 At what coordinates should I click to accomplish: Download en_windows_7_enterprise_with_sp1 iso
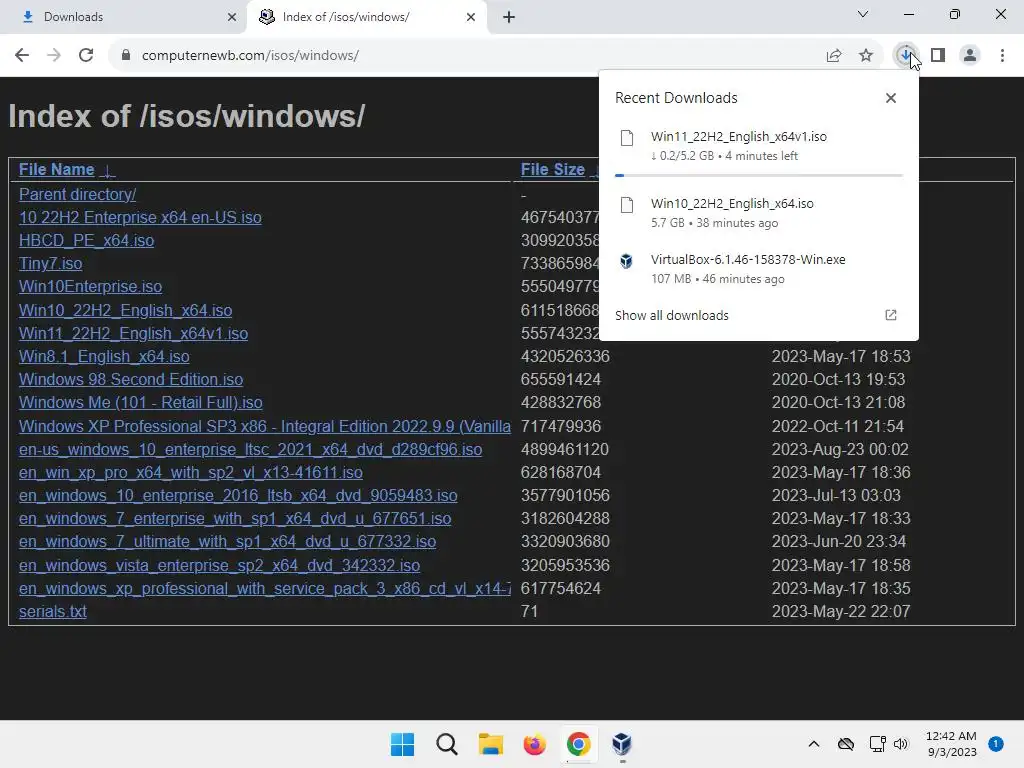(235, 519)
